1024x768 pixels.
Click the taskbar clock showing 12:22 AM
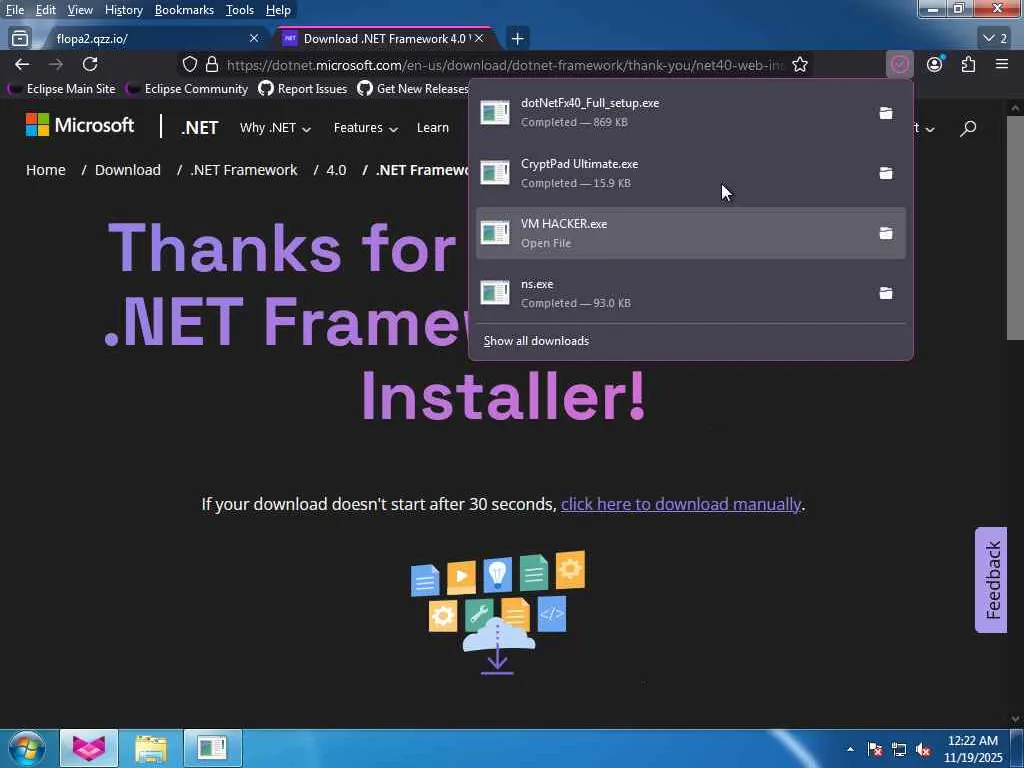tap(973, 749)
